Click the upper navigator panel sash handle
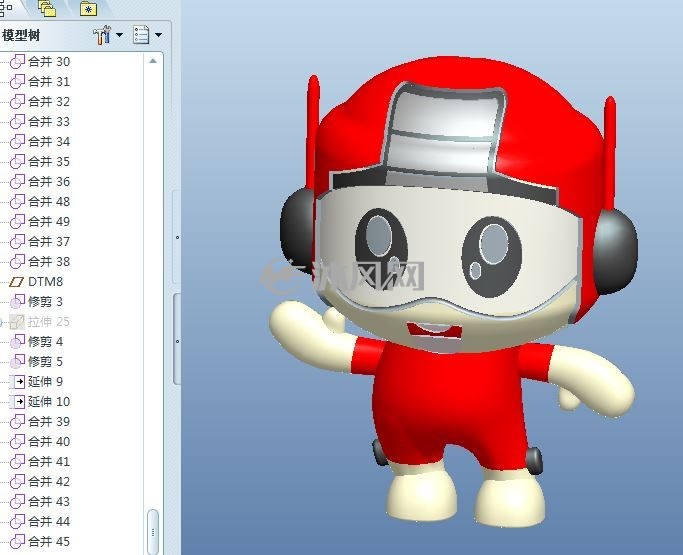This screenshot has width=683, height=555. 177,237
